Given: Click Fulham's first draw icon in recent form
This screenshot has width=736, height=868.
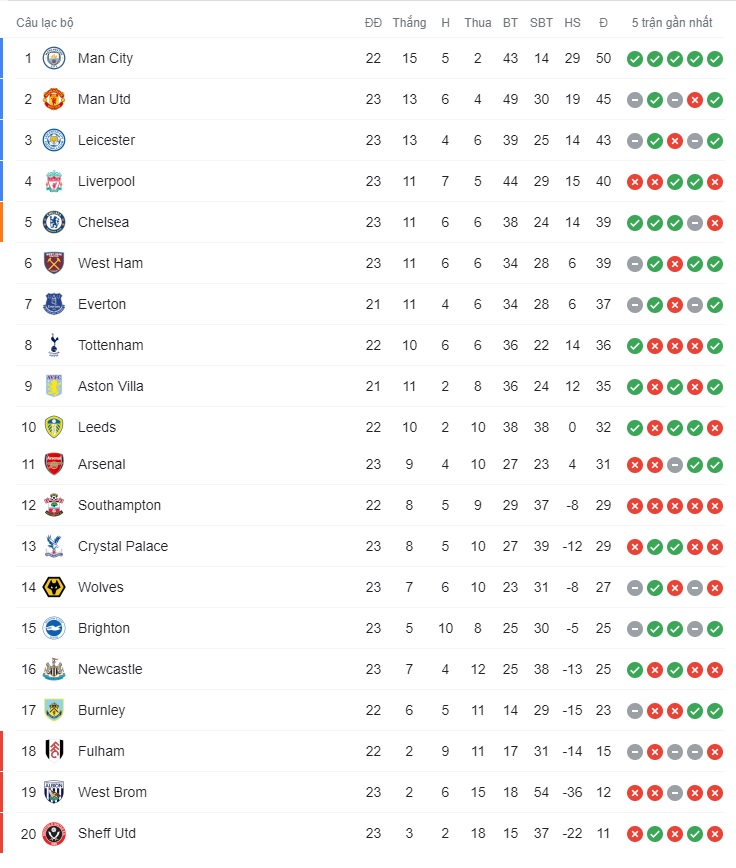Looking at the screenshot, I should [635, 752].
